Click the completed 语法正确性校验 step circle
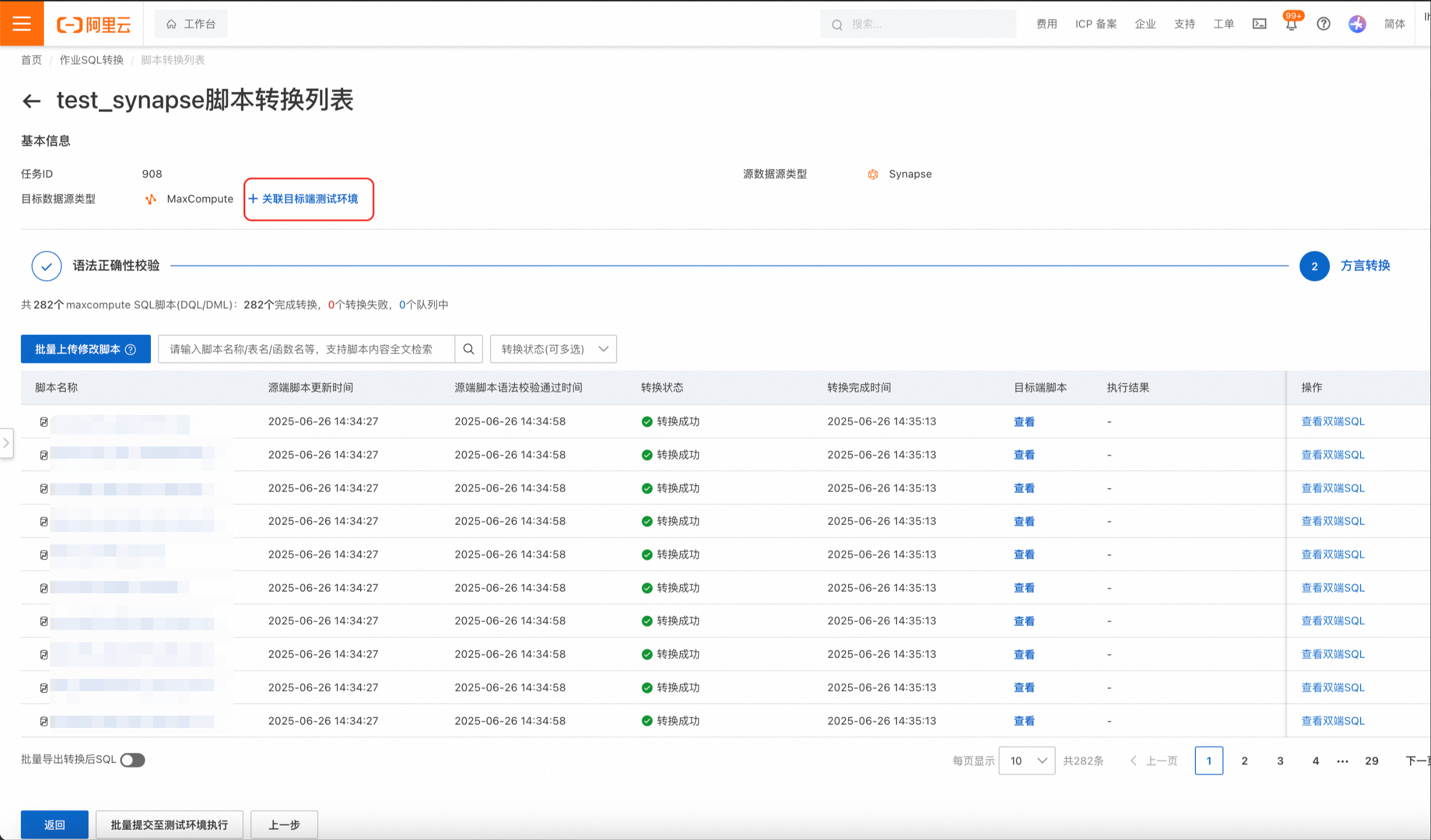The height and width of the screenshot is (840, 1431). click(x=46, y=266)
